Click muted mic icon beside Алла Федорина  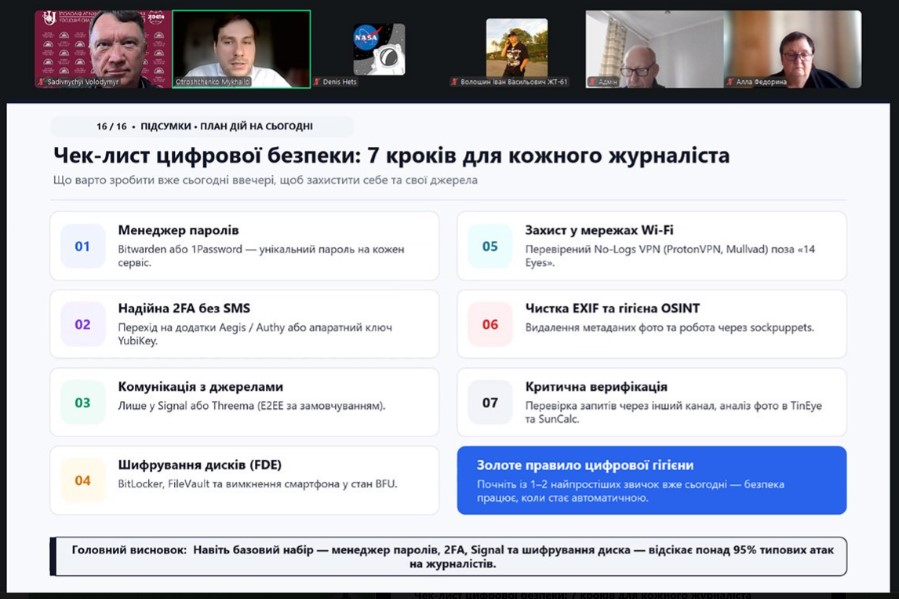(x=730, y=82)
